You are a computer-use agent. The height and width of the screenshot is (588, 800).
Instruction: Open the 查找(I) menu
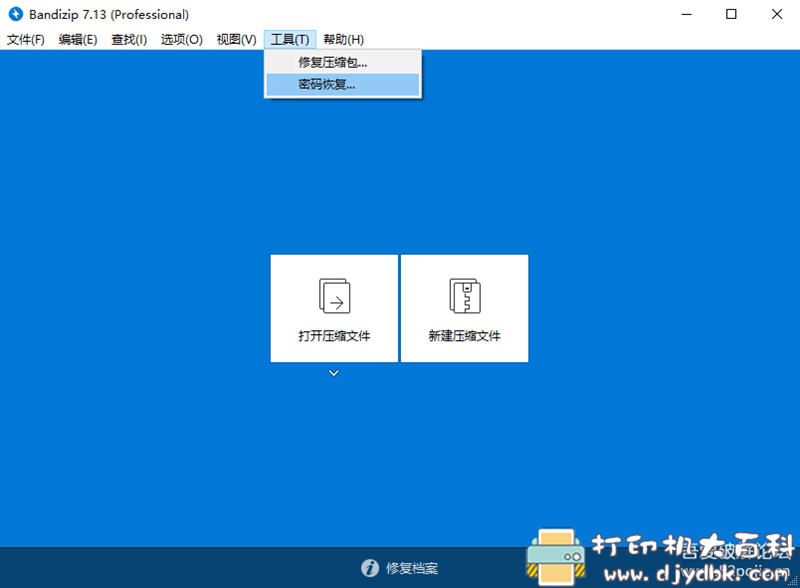pyautogui.click(x=129, y=40)
